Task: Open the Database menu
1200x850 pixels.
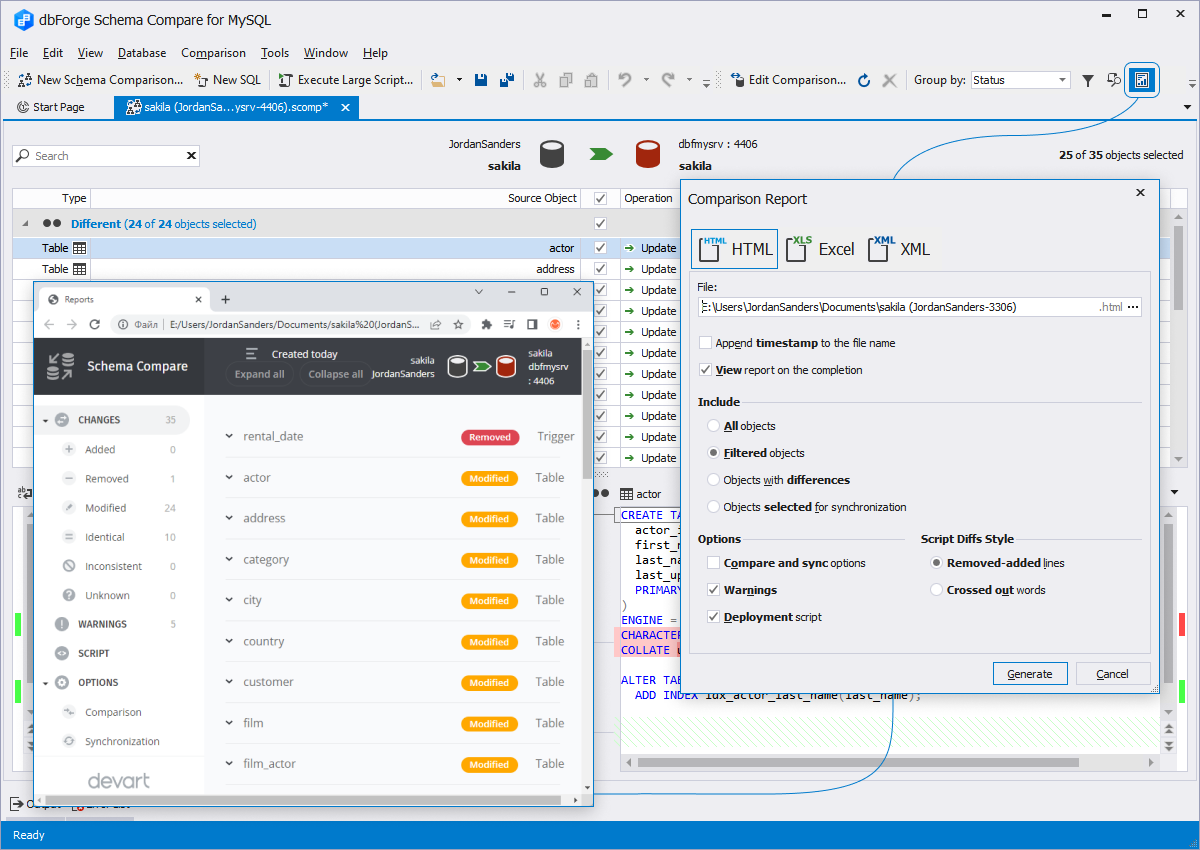Action: (x=142, y=53)
